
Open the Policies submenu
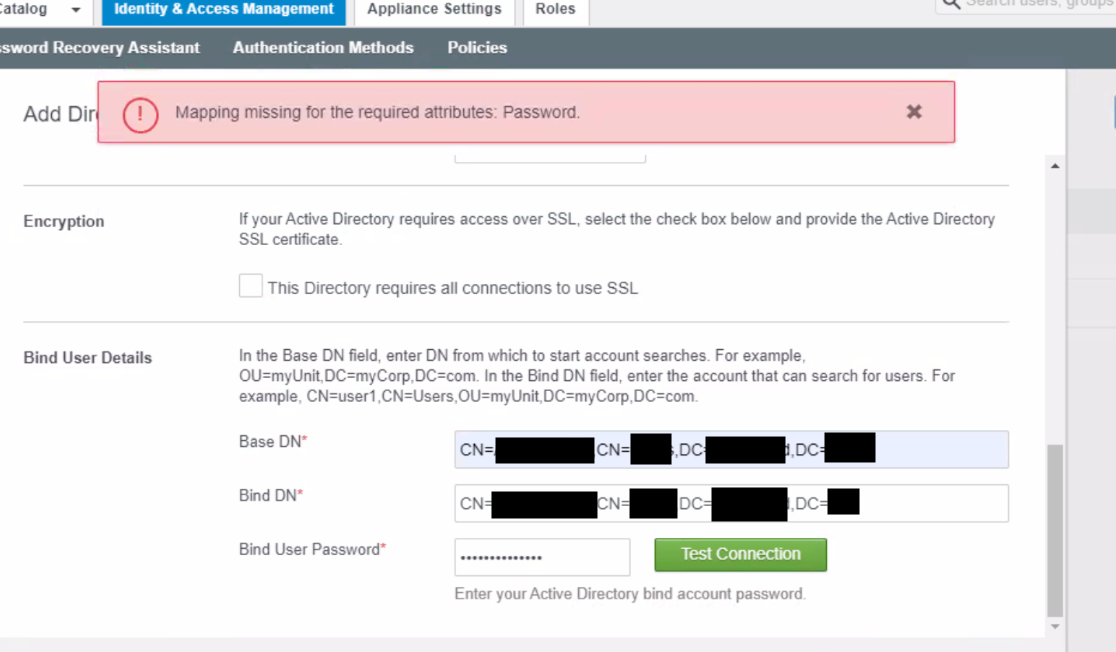coord(477,48)
